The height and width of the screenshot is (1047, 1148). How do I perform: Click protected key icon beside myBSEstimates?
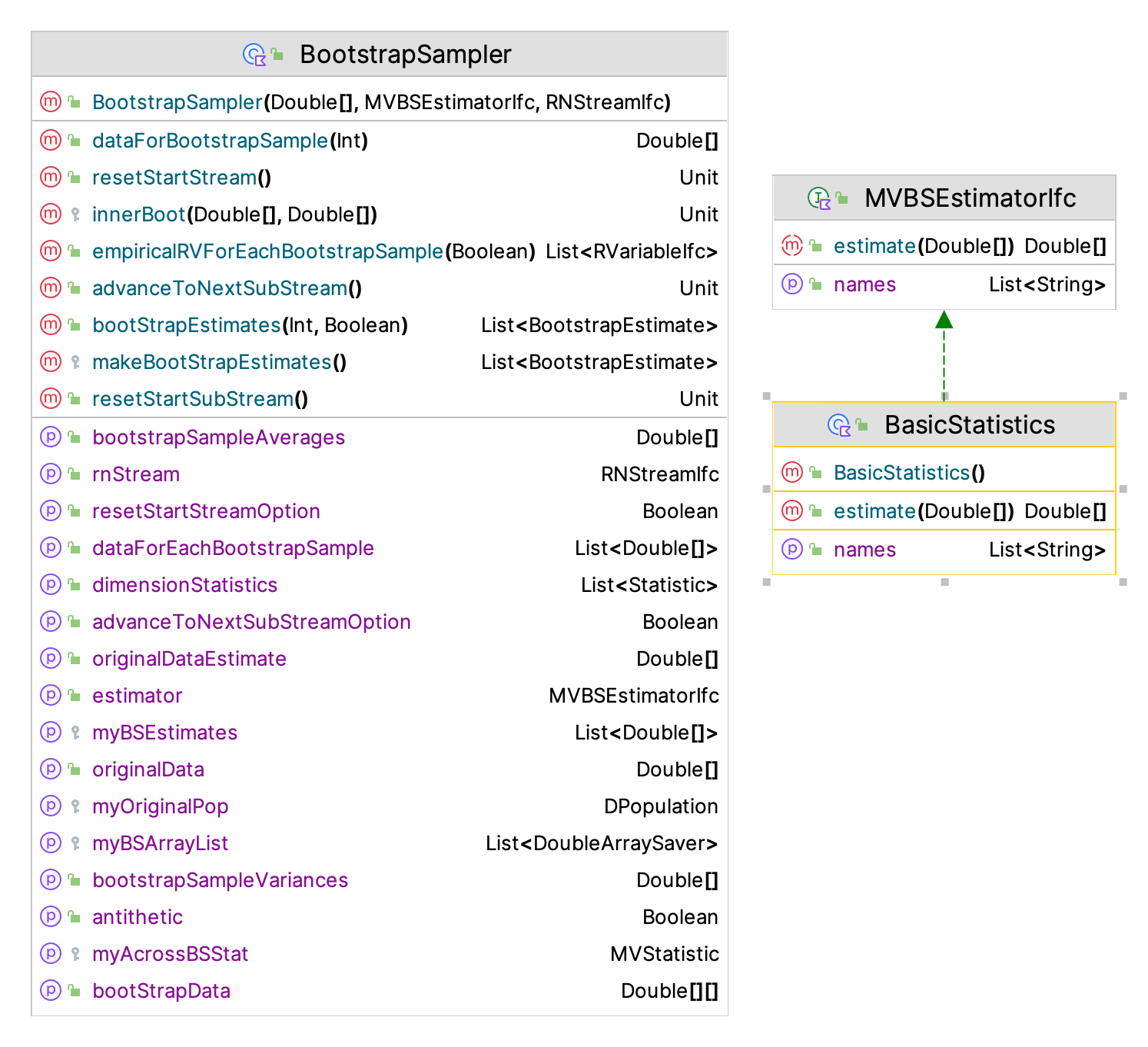(75, 733)
